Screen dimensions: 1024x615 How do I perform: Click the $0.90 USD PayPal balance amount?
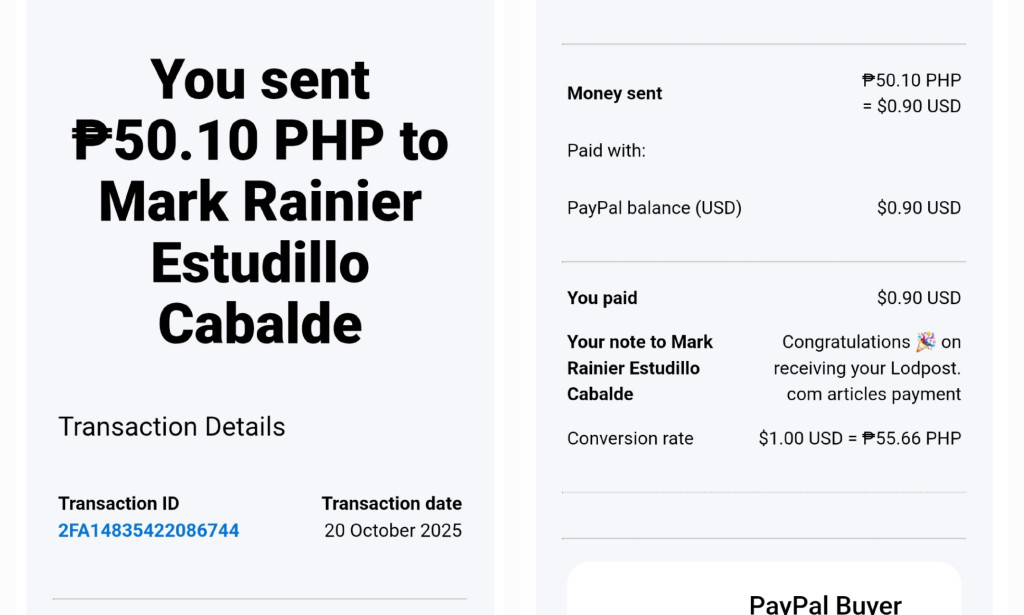click(x=918, y=208)
